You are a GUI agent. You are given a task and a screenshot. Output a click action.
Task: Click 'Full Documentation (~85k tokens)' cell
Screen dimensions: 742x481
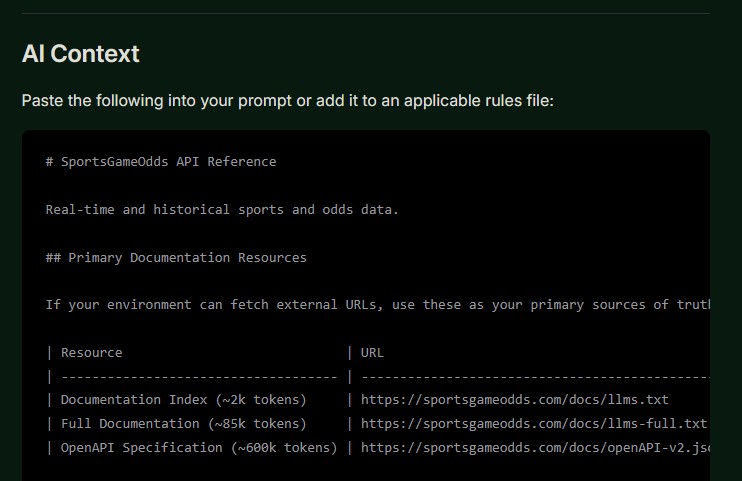183,424
